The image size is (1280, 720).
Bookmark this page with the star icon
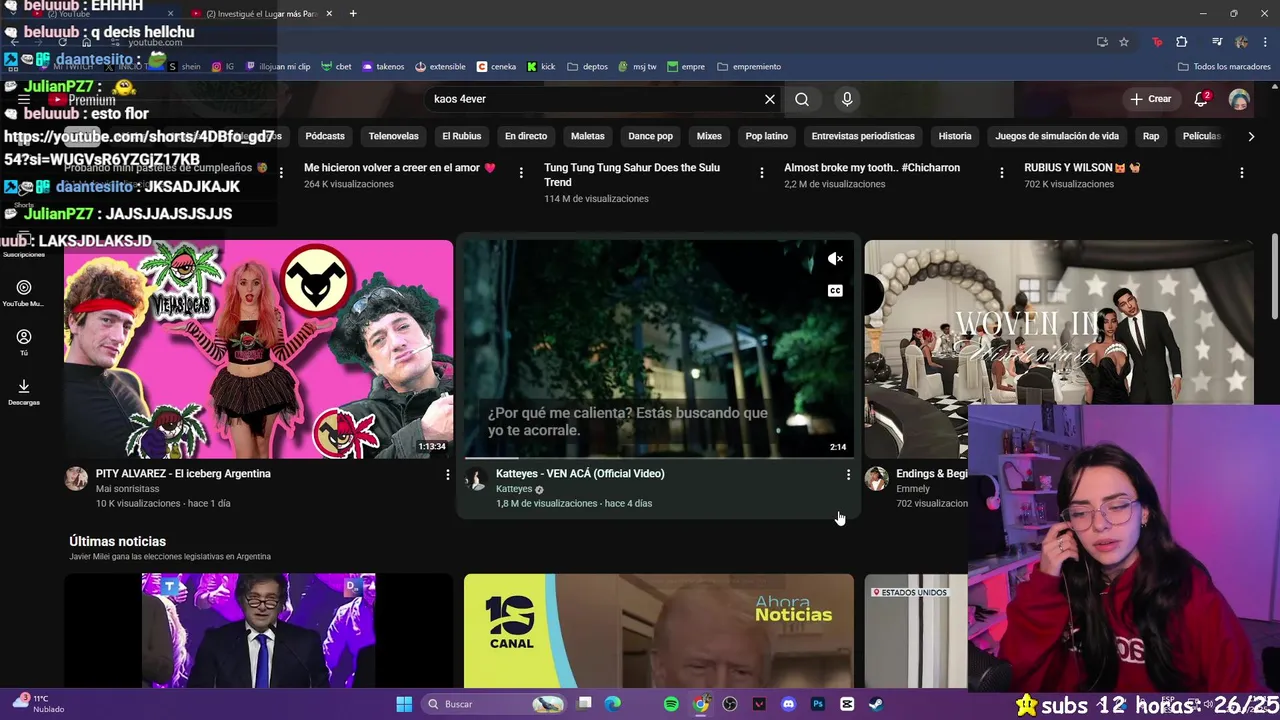(x=1124, y=42)
